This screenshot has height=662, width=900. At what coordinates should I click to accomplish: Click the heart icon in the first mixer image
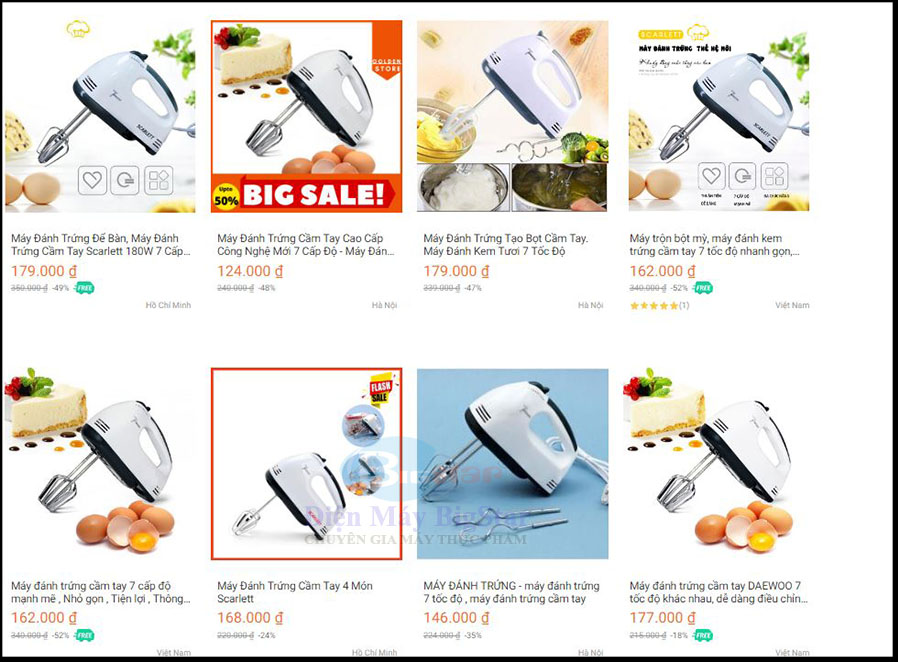pos(92,180)
